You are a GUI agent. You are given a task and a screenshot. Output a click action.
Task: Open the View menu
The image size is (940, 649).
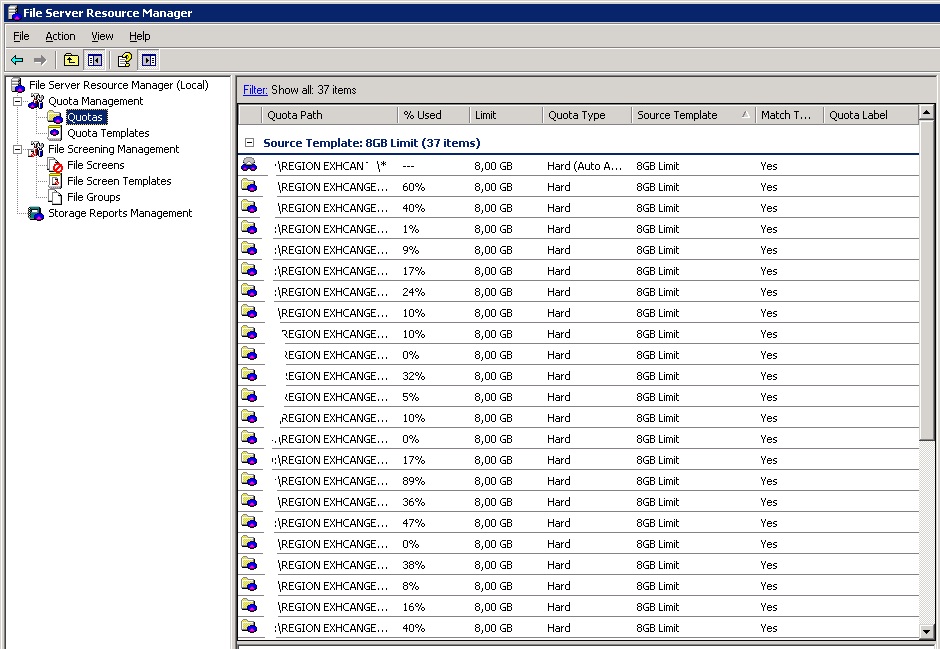click(x=102, y=37)
